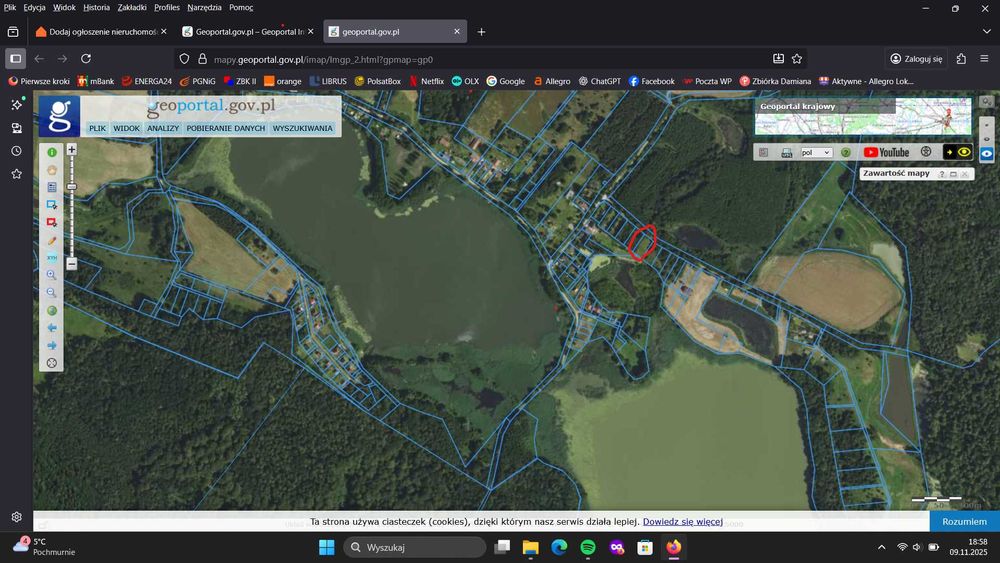This screenshot has width=1000, height=563.
Task: Select the zoom-in magnifier tool
Action: pos(52,275)
